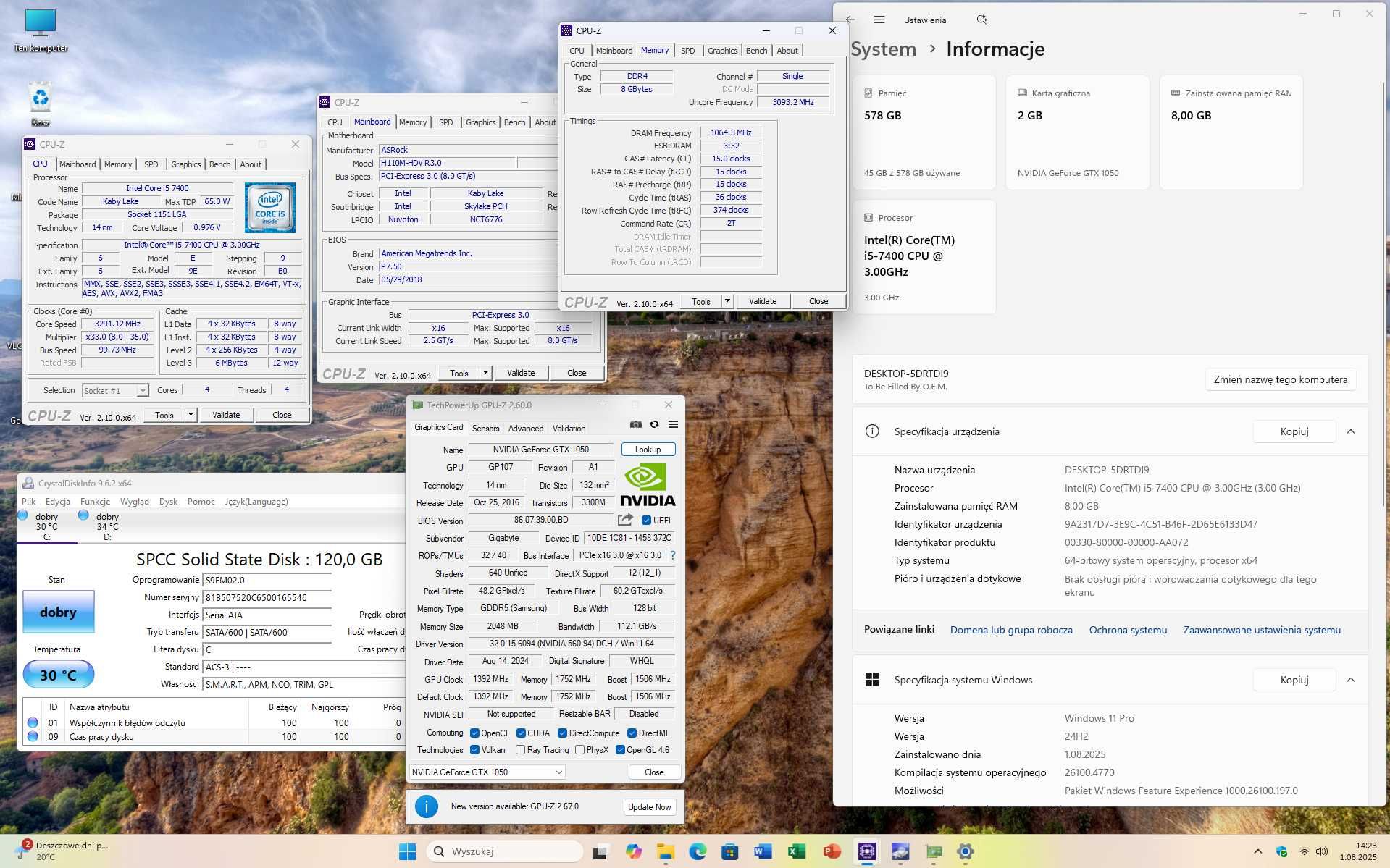Open the GPU-Z hamburger menu icon

pyautogui.click(x=673, y=425)
